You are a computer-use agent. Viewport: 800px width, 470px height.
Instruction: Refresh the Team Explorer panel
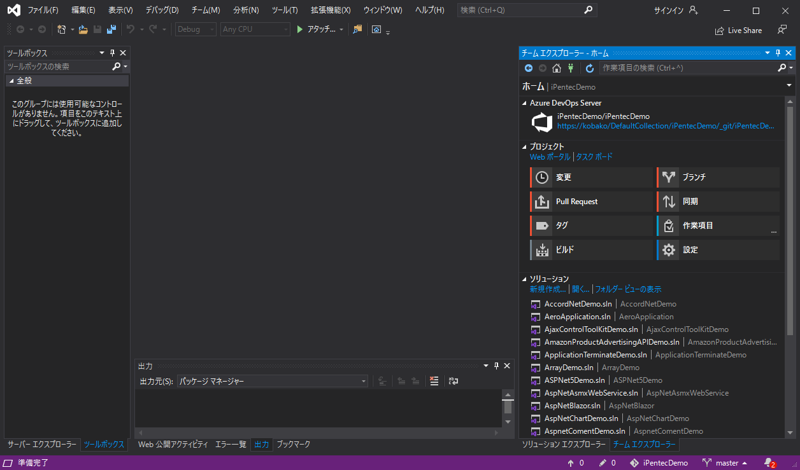(590, 68)
